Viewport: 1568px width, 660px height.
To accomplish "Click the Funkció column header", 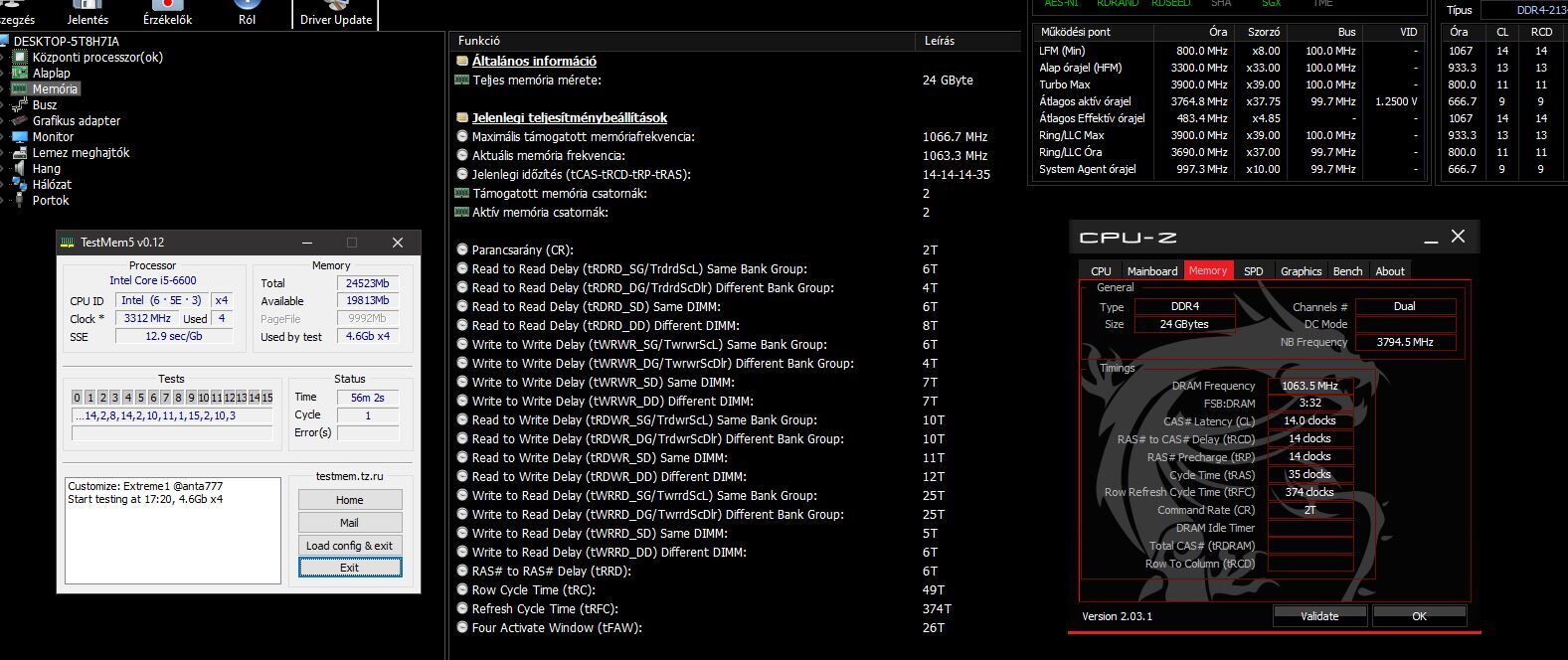I will [x=681, y=41].
